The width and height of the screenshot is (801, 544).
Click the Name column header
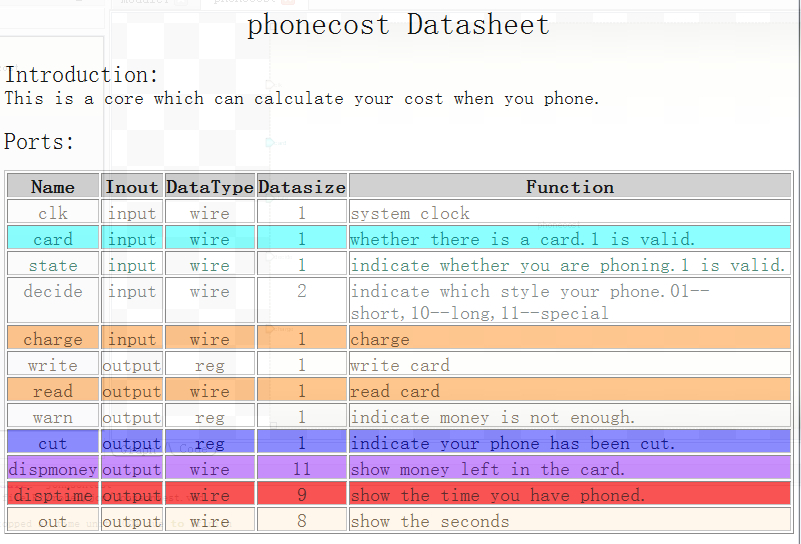53,186
